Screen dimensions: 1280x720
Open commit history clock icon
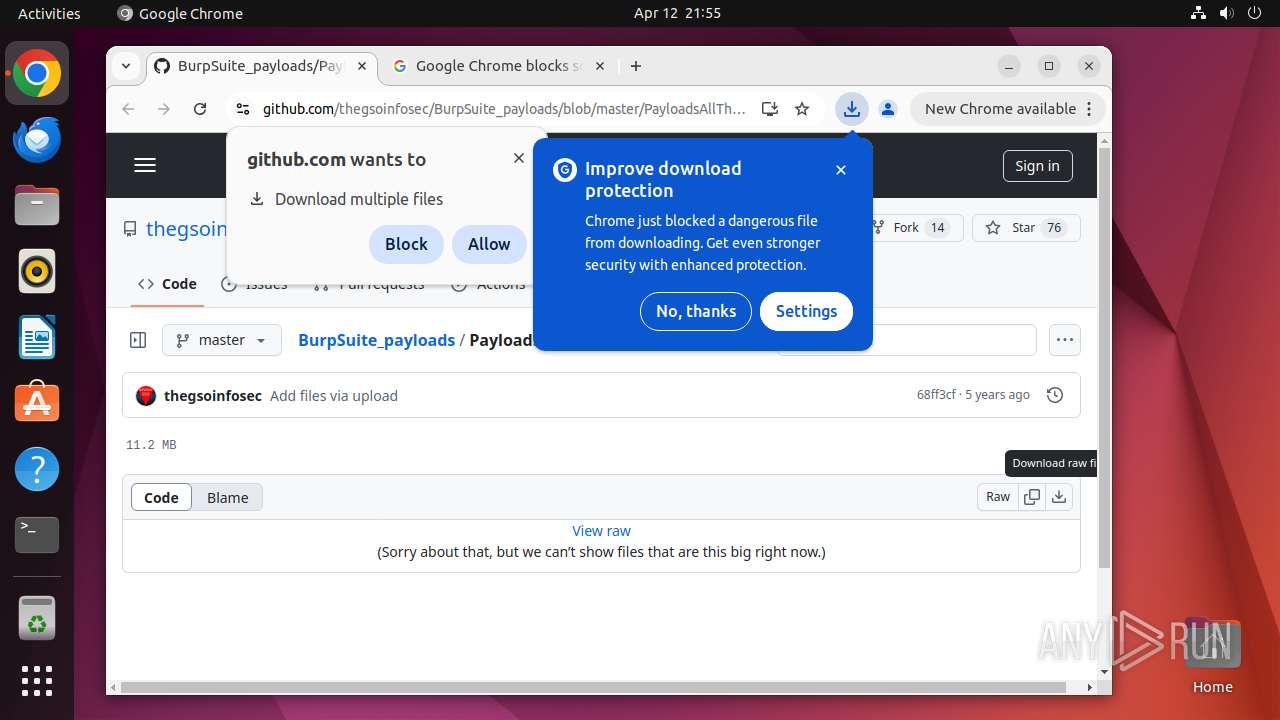[1054, 395]
